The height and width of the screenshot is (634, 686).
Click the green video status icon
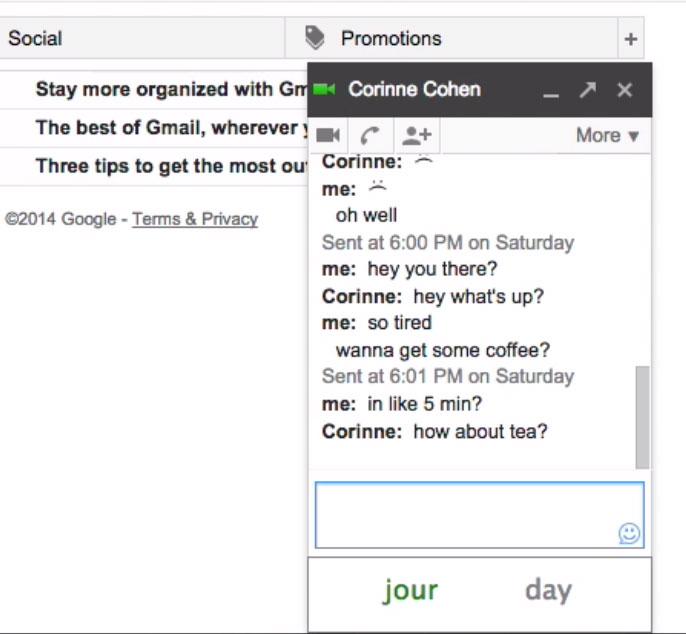324,89
